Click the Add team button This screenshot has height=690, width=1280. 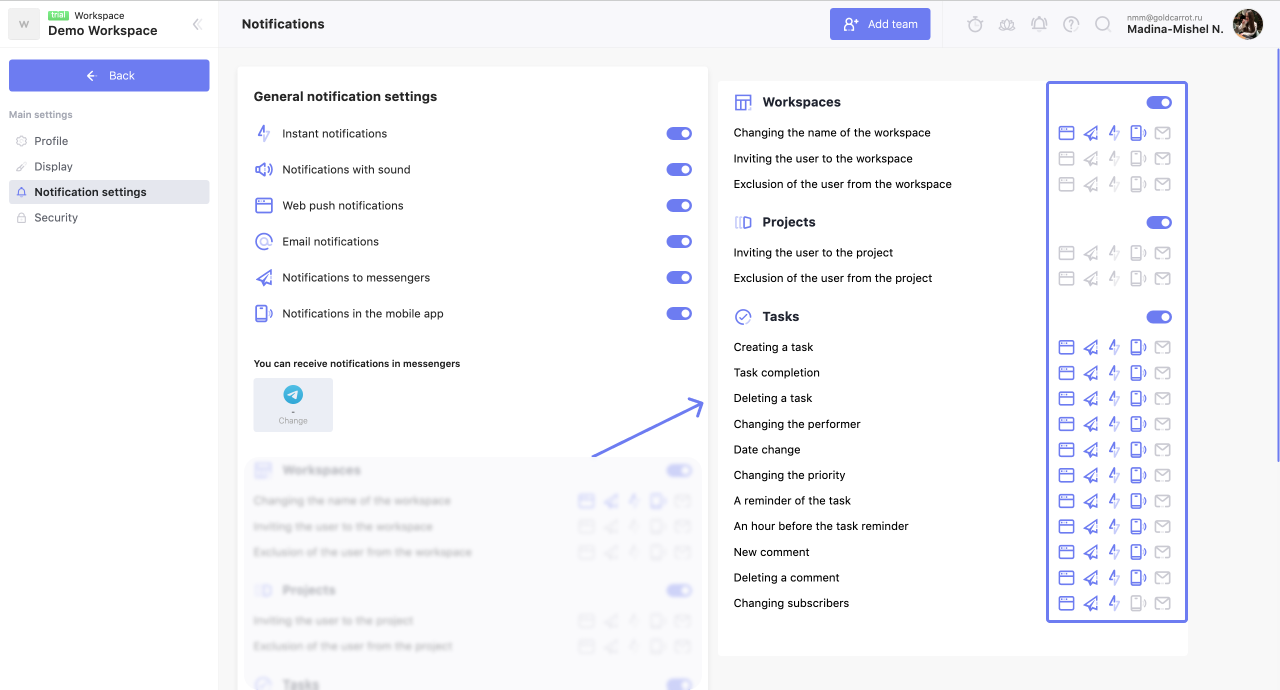(x=880, y=24)
